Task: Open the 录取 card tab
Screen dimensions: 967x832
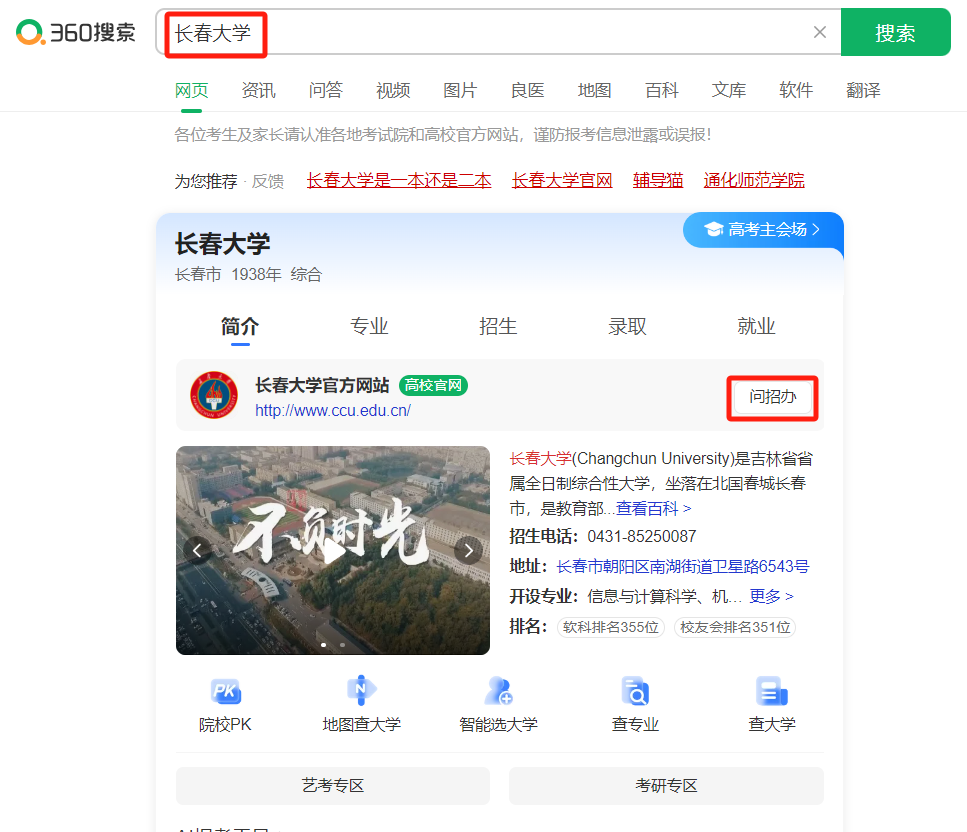Action: [627, 326]
